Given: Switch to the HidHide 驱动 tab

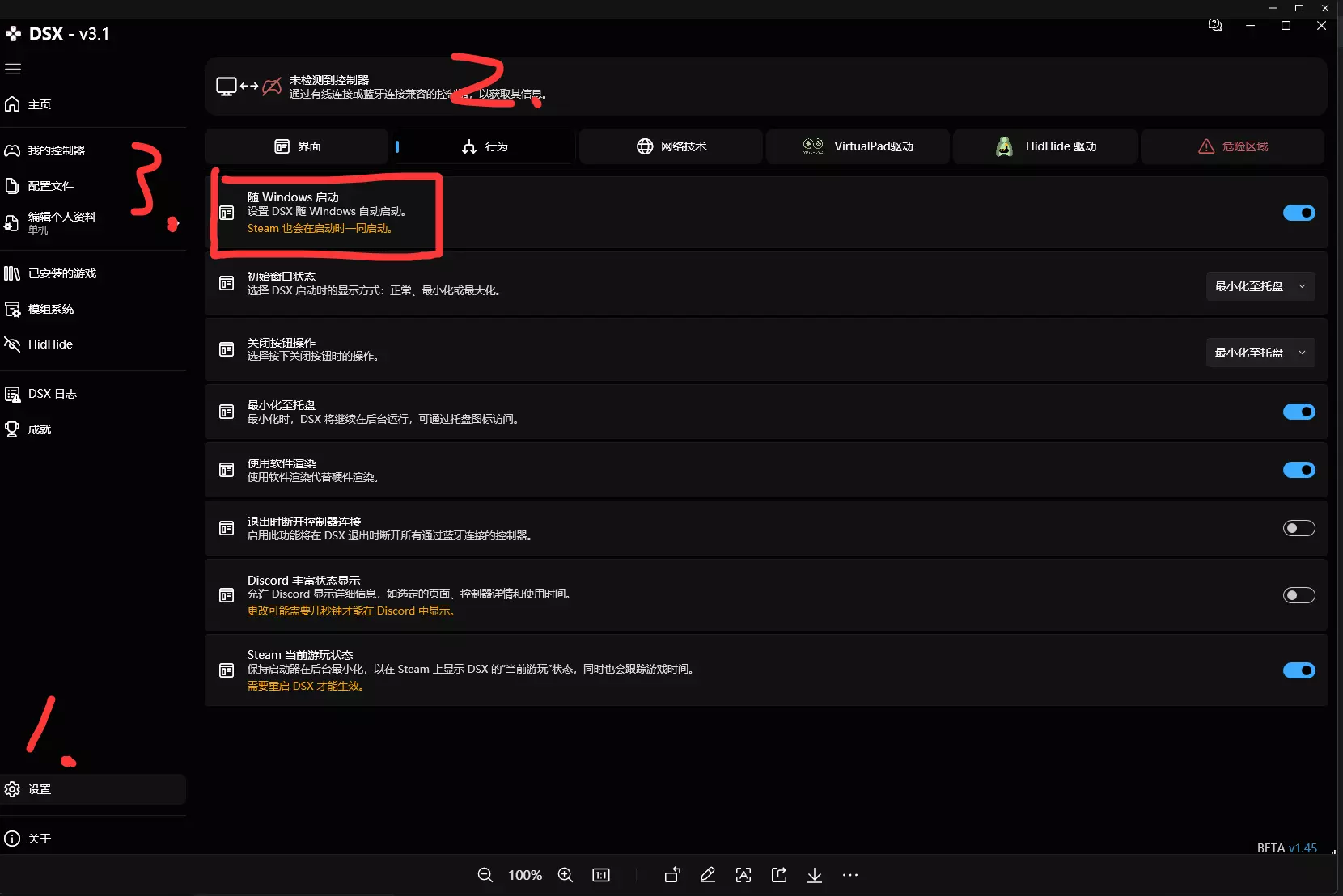Looking at the screenshot, I should coord(1044,146).
